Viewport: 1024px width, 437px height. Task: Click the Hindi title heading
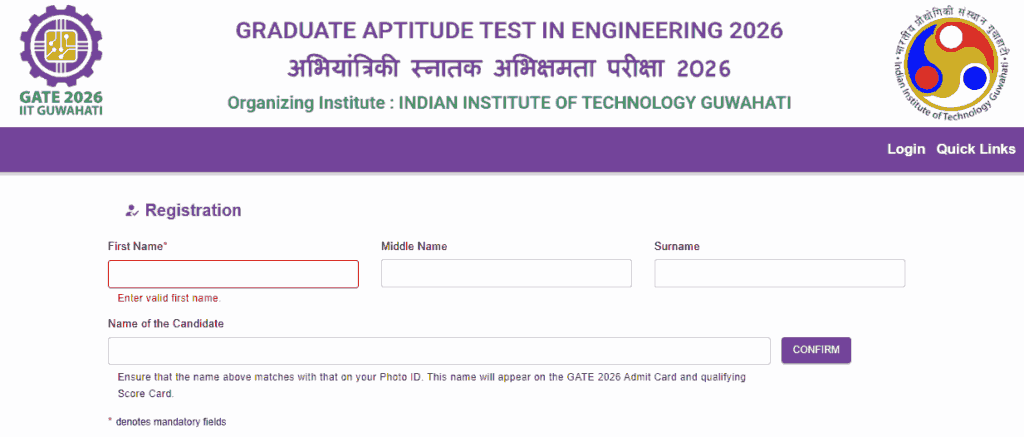click(x=509, y=67)
